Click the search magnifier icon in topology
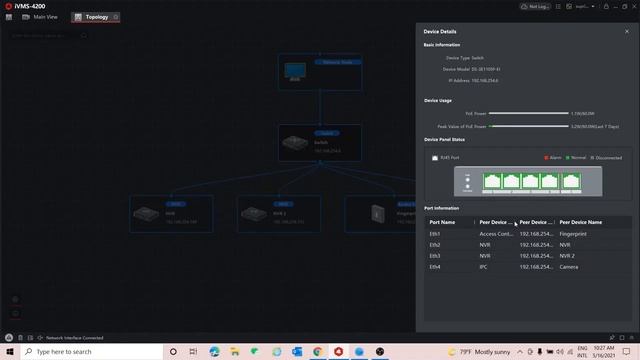The height and width of the screenshot is (360, 640). coord(84,36)
